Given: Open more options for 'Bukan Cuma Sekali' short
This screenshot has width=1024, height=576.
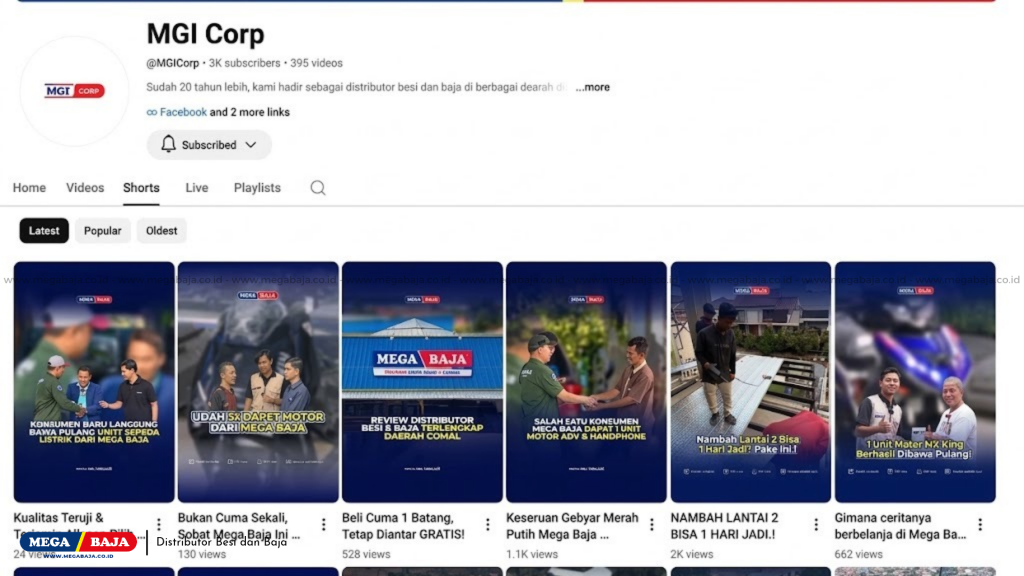Looking at the screenshot, I should click(323, 524).
